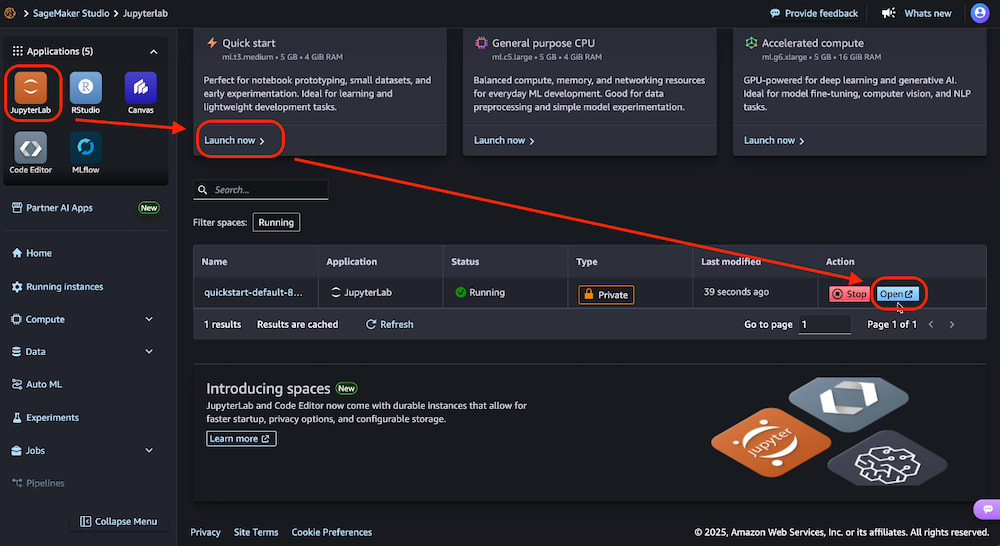1000x546 pixels.
Task: Open the Site Terms footer link
Action: [x=256, y=532]
